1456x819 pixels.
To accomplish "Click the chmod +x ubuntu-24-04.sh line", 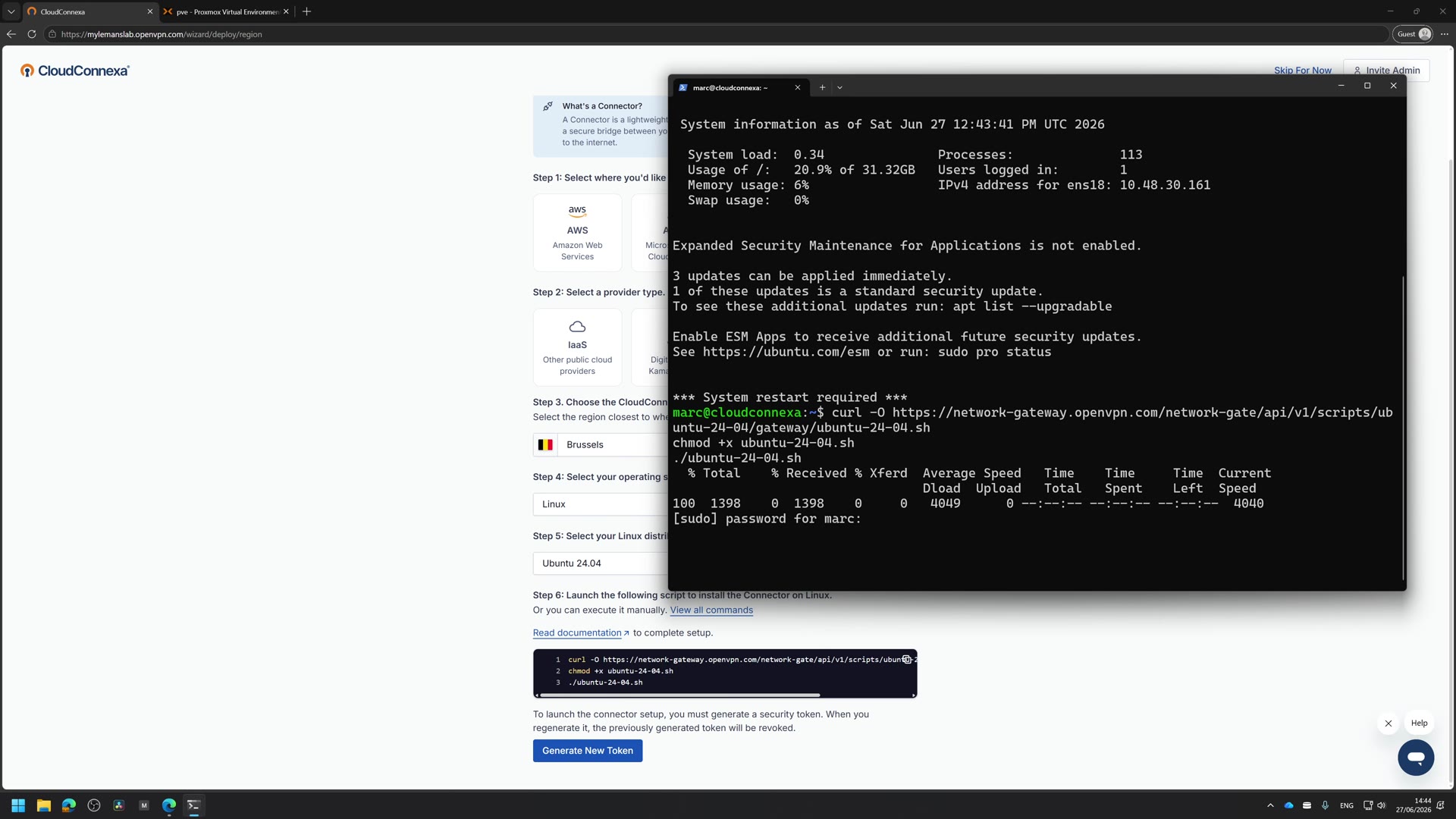I will (x=620, y=671).
